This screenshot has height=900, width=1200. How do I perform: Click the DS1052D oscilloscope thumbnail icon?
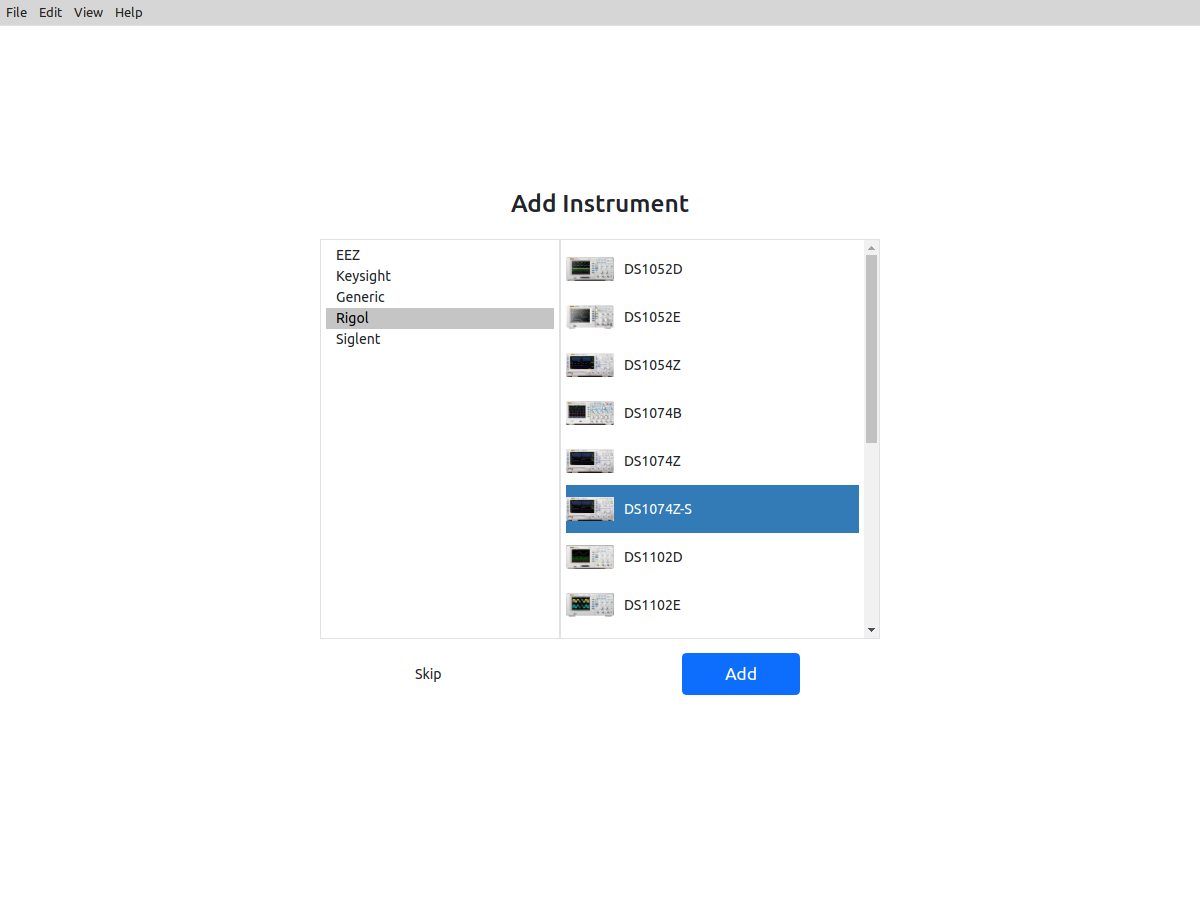(x=590, y=269)
